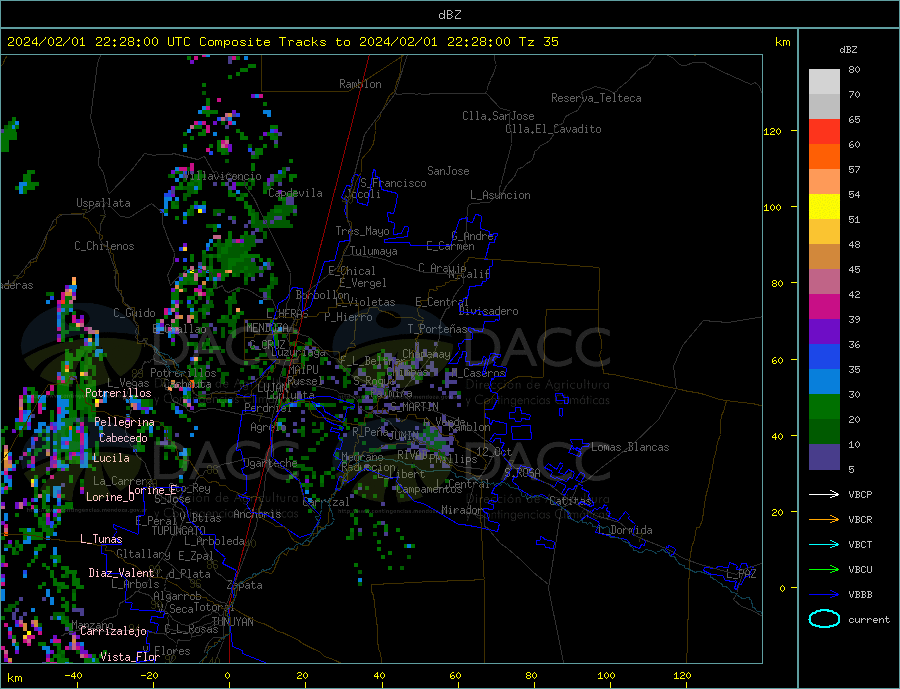Click the blue VBBB arrow in legend
The width and height of the screenshot is (900, 689).
(824, 595)
